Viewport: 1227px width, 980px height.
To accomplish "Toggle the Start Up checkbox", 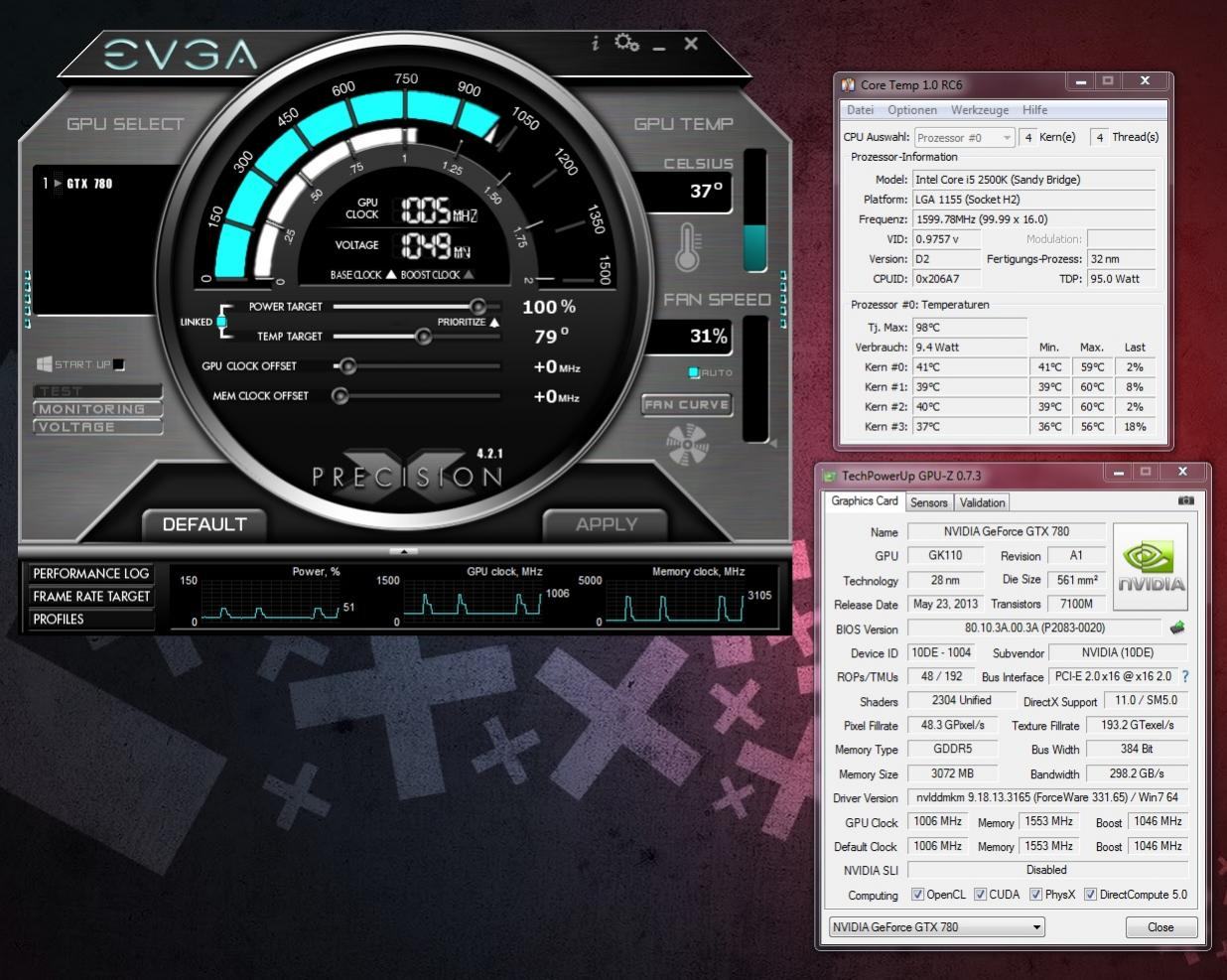I will (119, 364).
